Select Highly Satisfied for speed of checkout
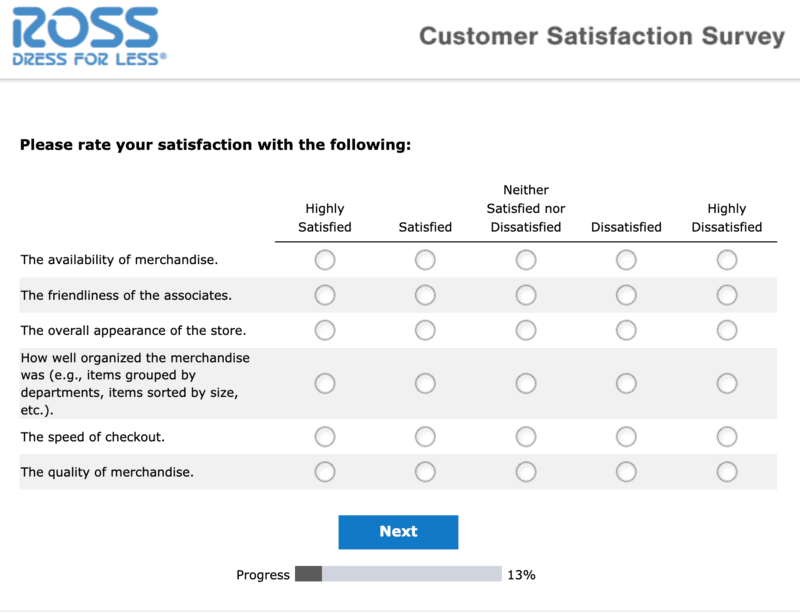Image resolution: width=800 pixels, height=614 pixels. click(325, 436)
